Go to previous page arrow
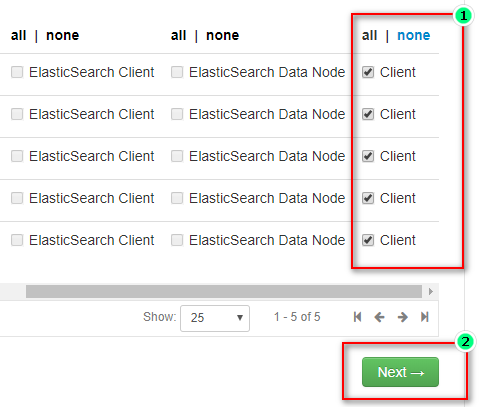The height and width of the screenshot is (407, 483). tap(379, 317)
